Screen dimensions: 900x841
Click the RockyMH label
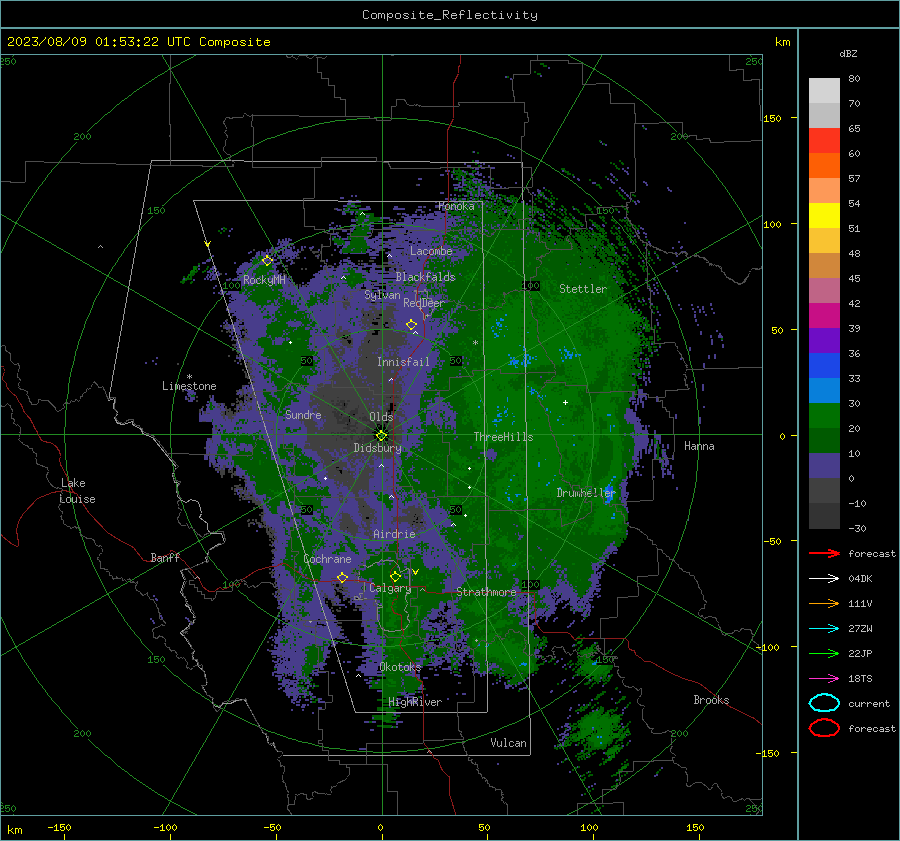coord(264,280)
